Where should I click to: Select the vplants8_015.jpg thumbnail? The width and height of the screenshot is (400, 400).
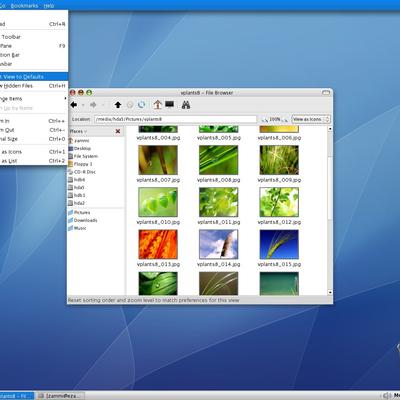279,244
